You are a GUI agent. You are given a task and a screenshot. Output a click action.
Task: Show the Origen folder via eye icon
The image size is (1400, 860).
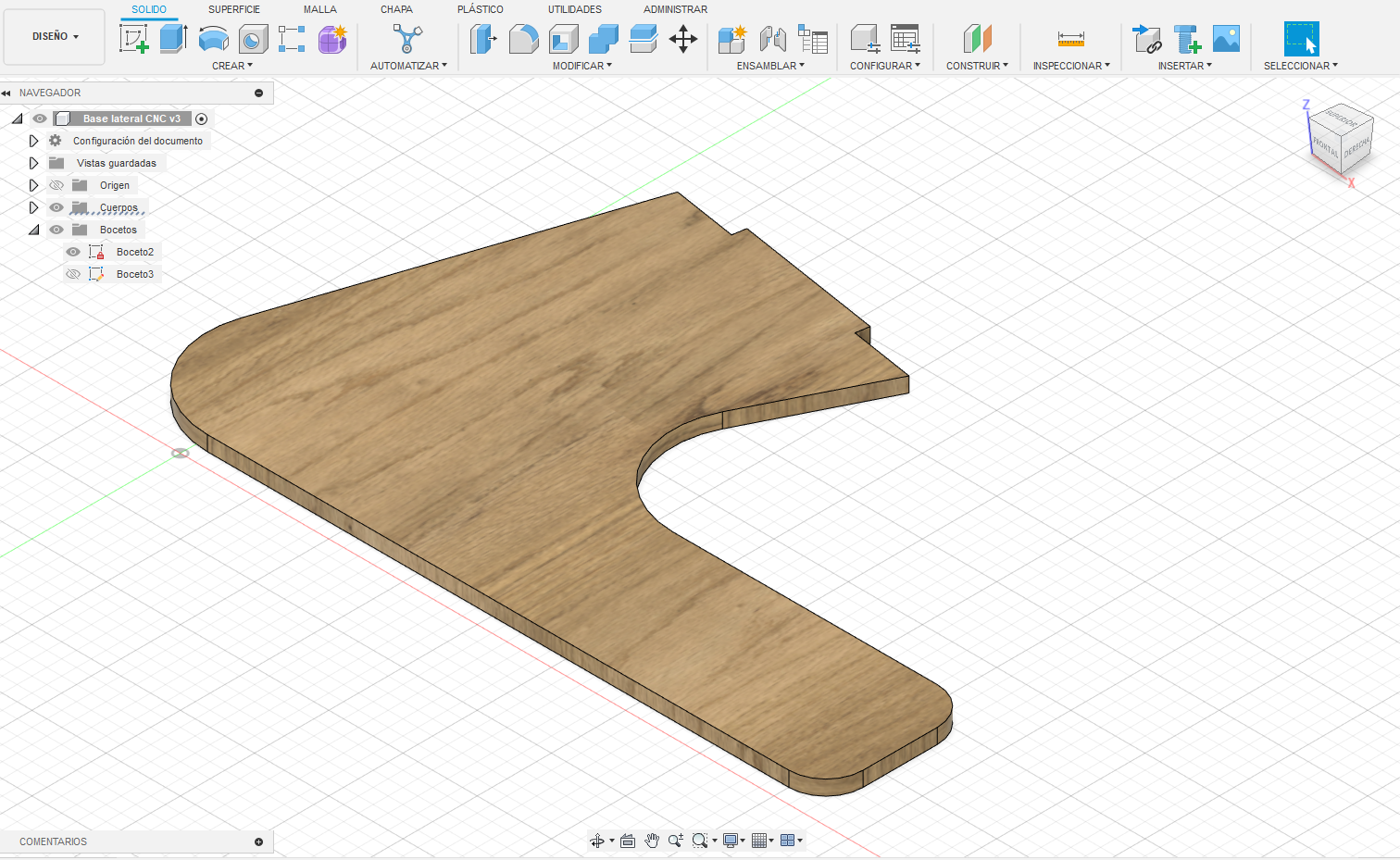[x=56, y=185]
